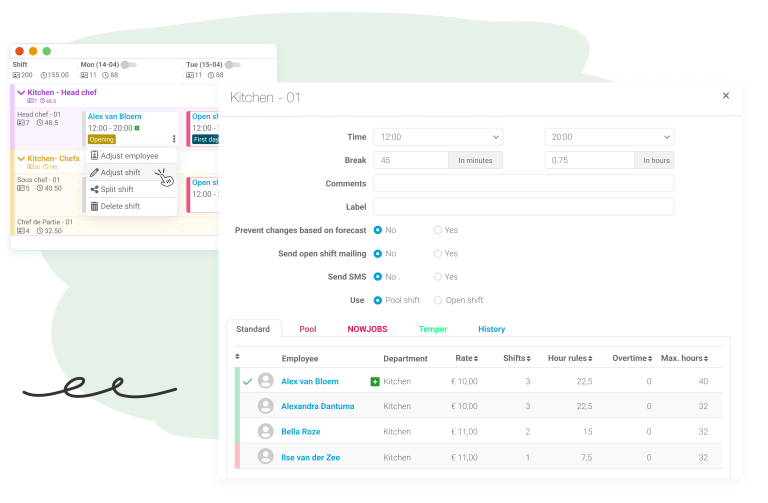Choose the Pool shift radio option
The height and width of the screenshot is (503, 768).
tap(378, 300)
